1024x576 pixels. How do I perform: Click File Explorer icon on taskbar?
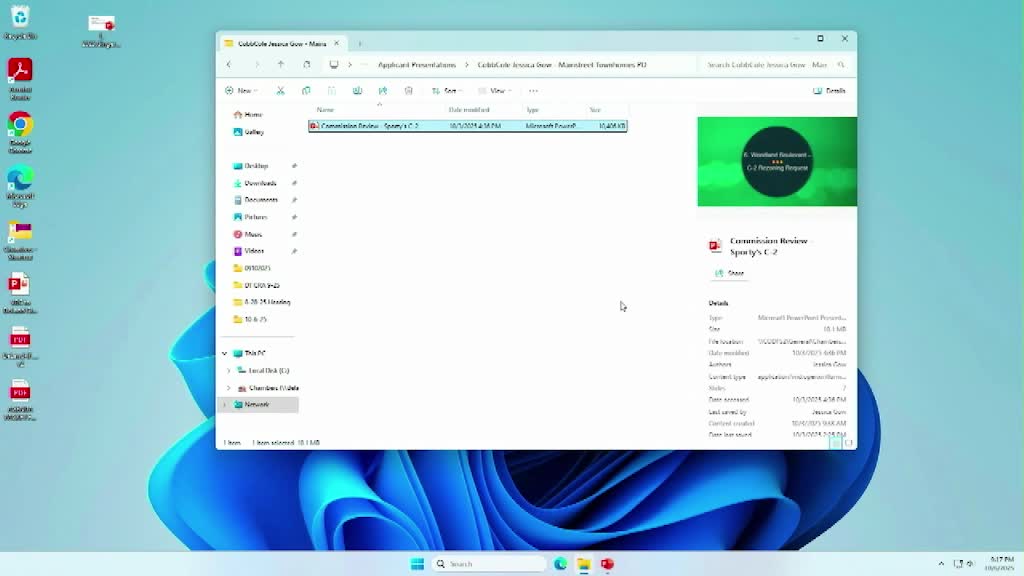(x=584, y=564)
